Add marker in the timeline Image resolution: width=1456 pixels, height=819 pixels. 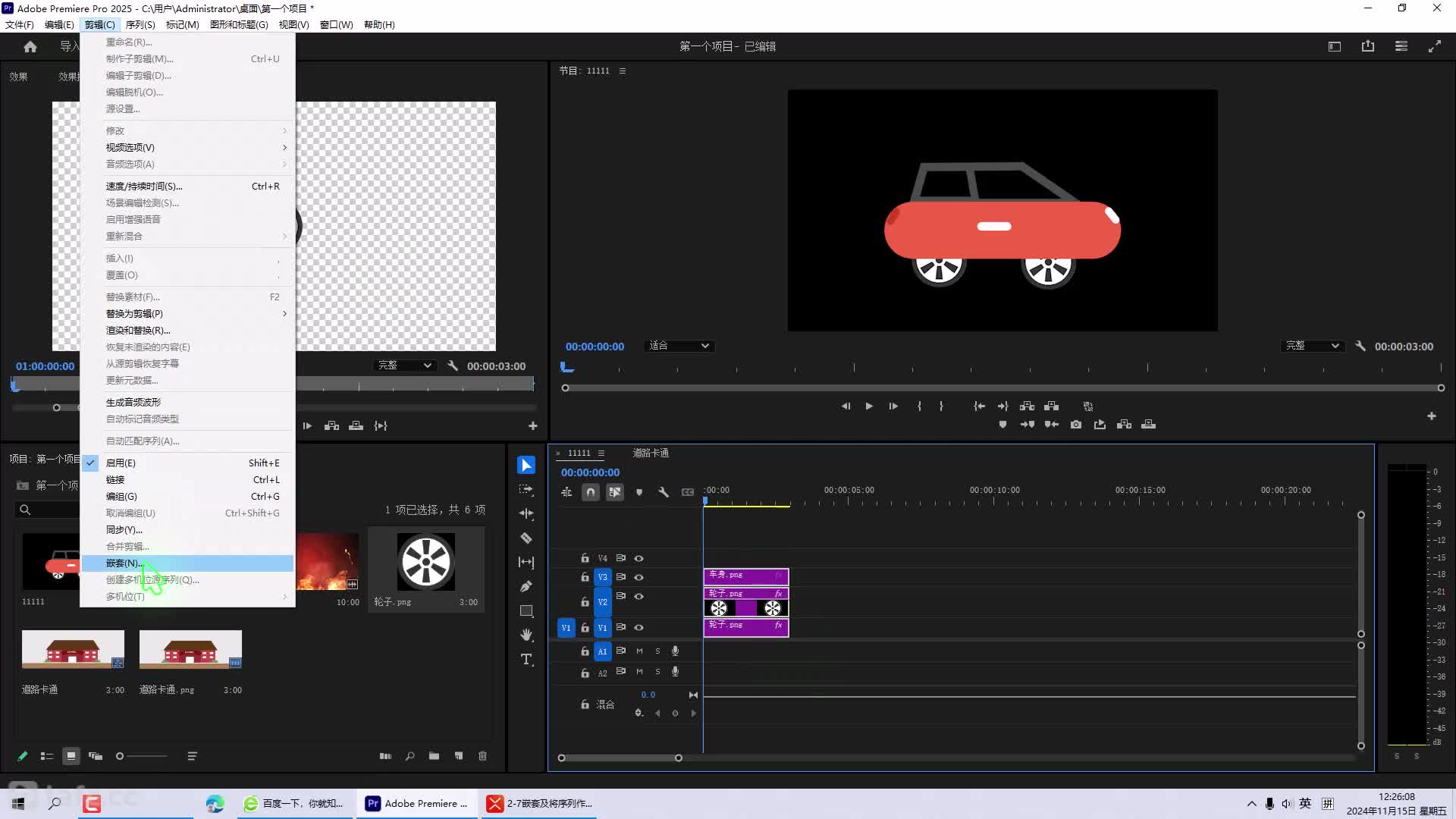click(639, 492)
